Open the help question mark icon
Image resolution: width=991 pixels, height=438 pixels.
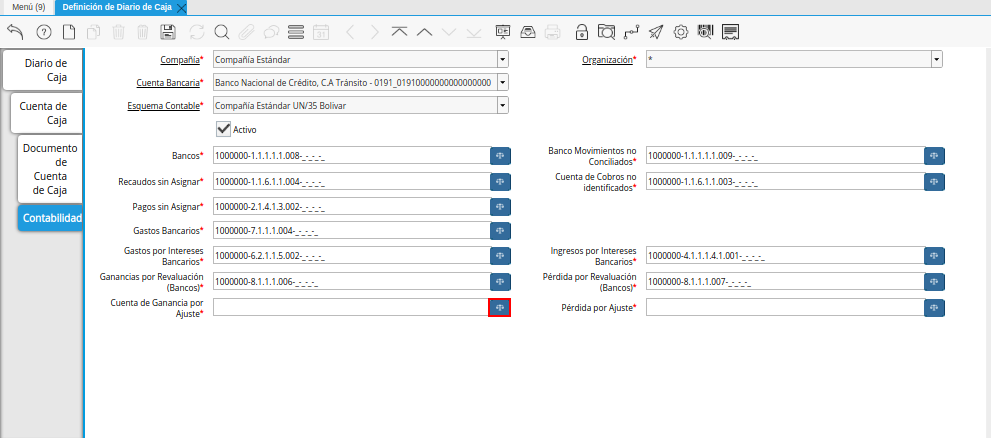click(44, 32)
